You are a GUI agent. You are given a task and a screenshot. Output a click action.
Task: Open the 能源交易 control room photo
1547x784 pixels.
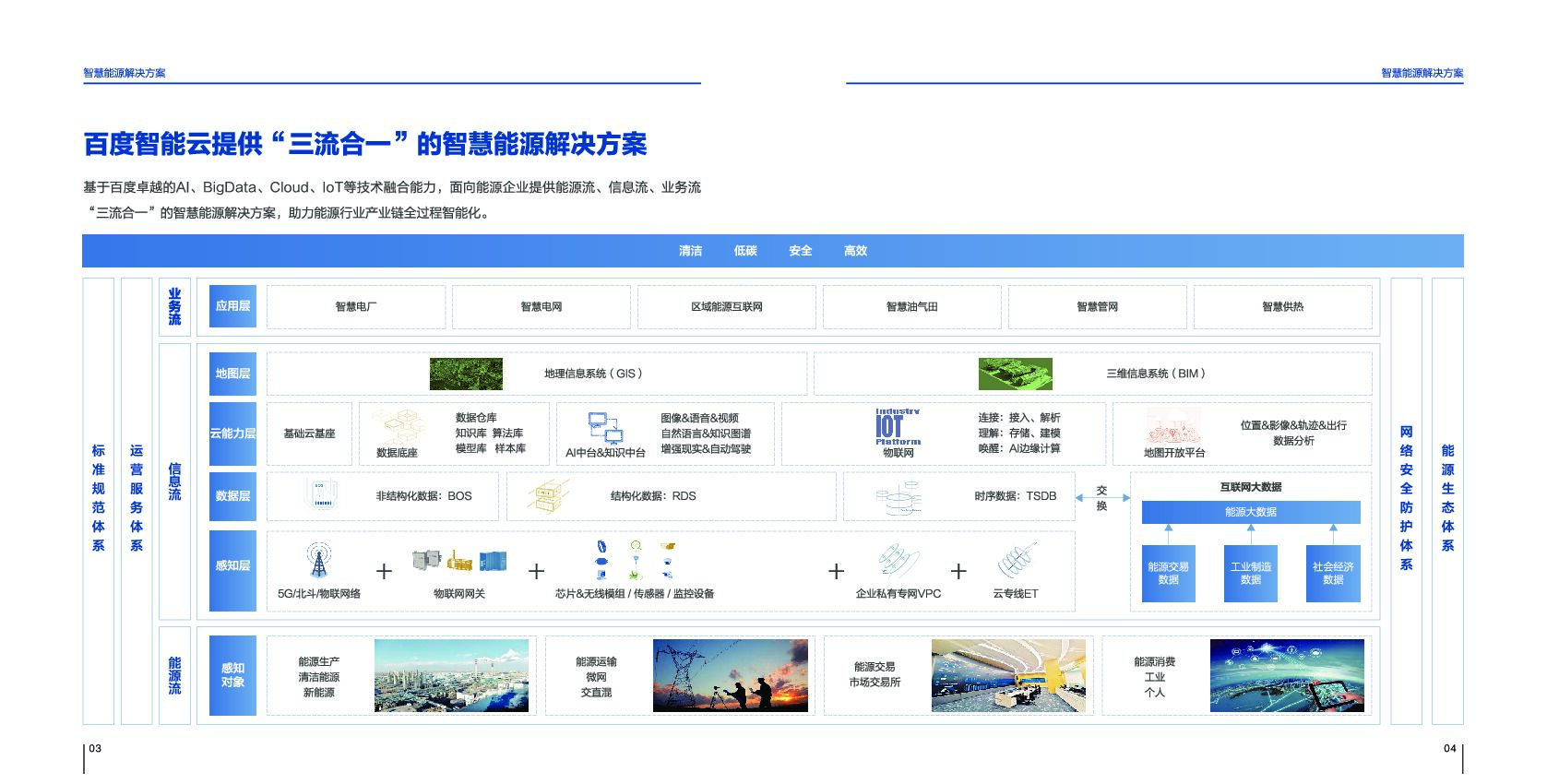point(1009,676)
